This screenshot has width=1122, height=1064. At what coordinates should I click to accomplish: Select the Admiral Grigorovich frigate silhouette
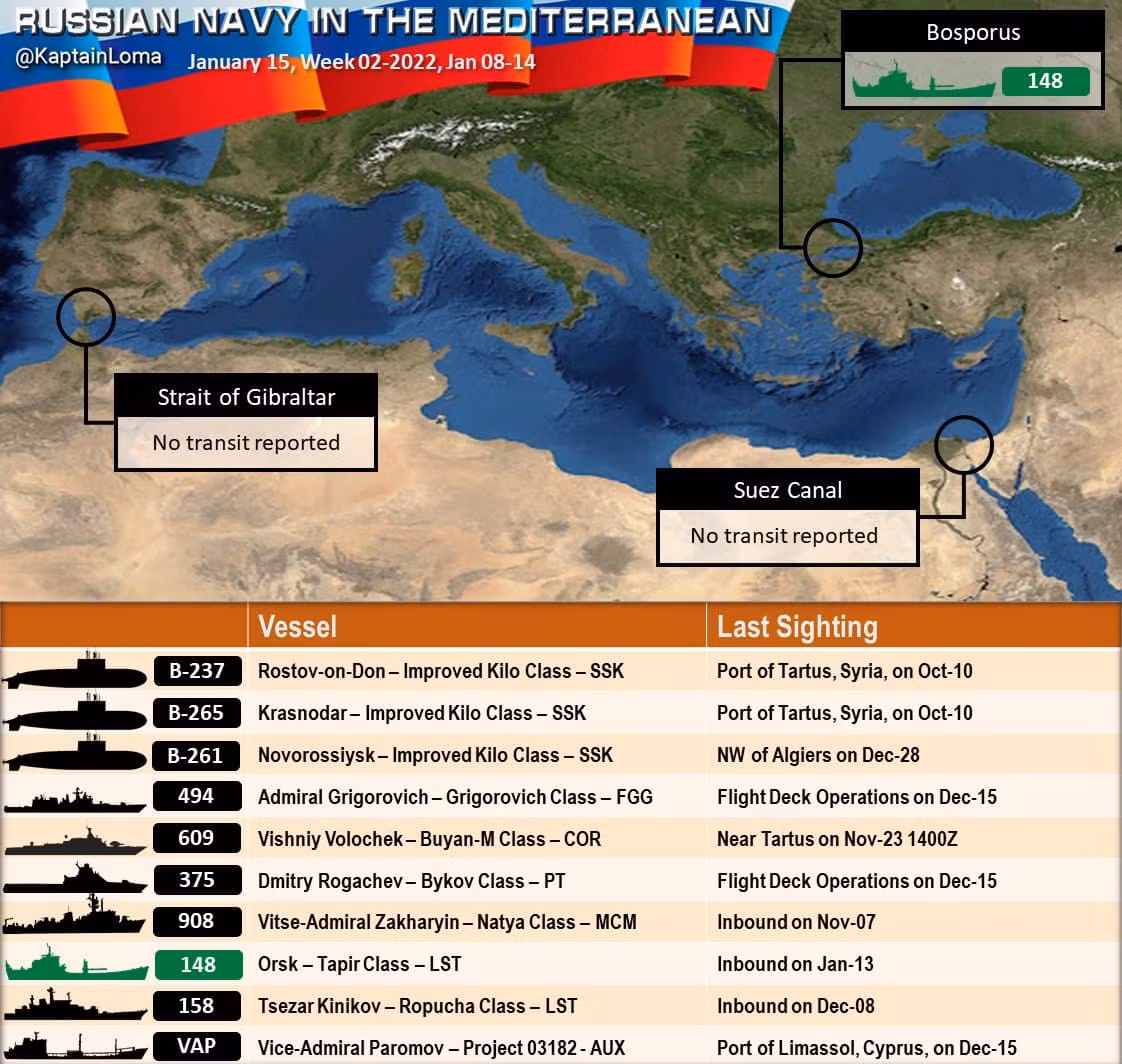(x=75, y=800)
